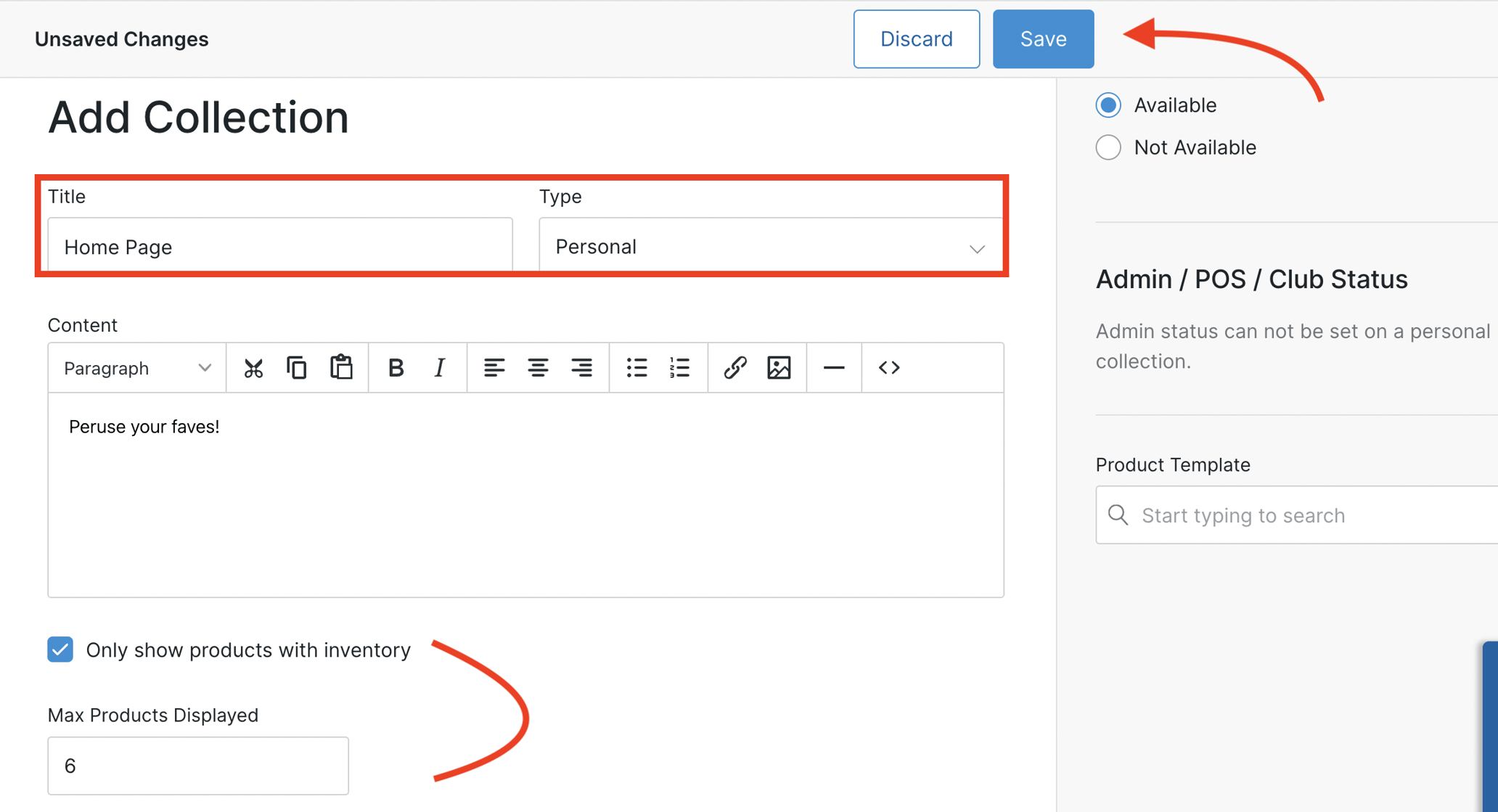The width and height of the screenshot is (1498, 812).
Task: Toggle bold formatting
Action: click(x=396, y=368)
